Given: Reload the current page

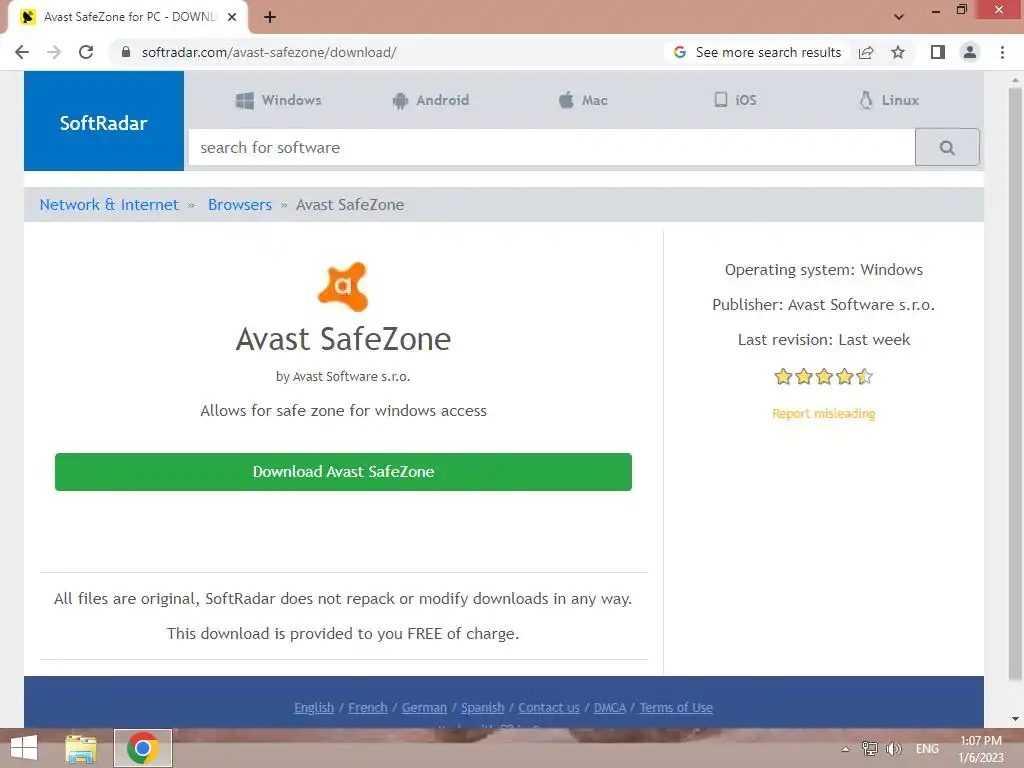Looking at the screenshot, I should (x=86, y=52).
